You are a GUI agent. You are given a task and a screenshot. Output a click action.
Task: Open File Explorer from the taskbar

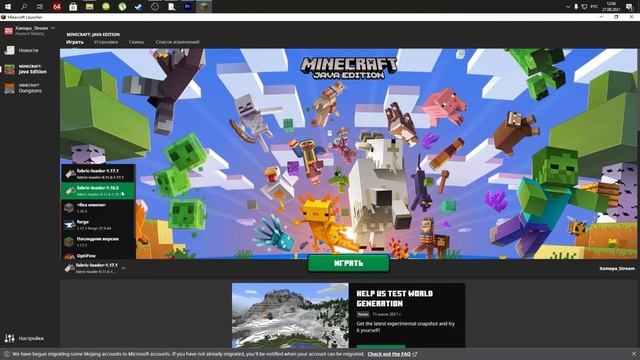[89, 7]
